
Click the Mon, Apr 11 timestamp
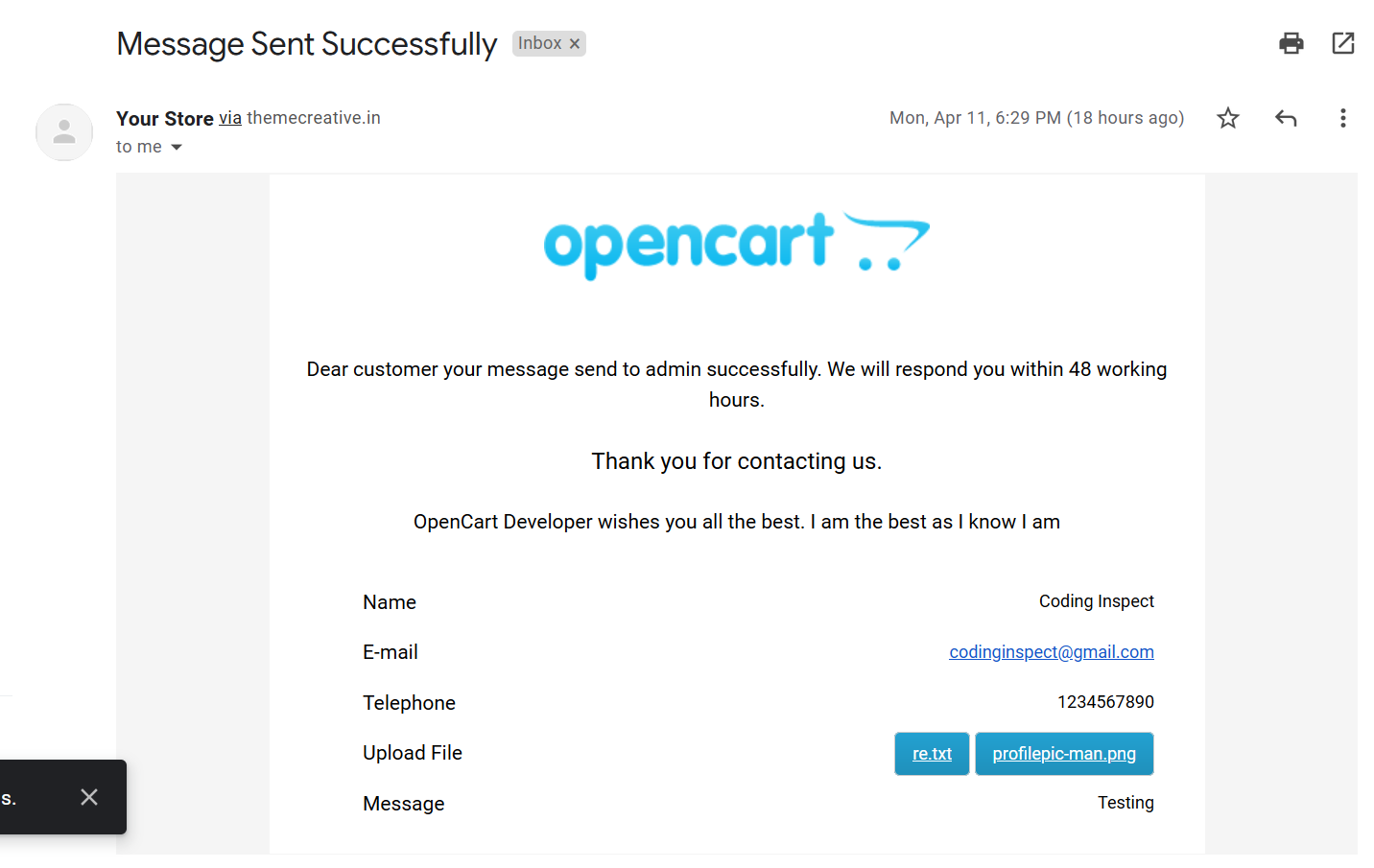[1036, 118]
